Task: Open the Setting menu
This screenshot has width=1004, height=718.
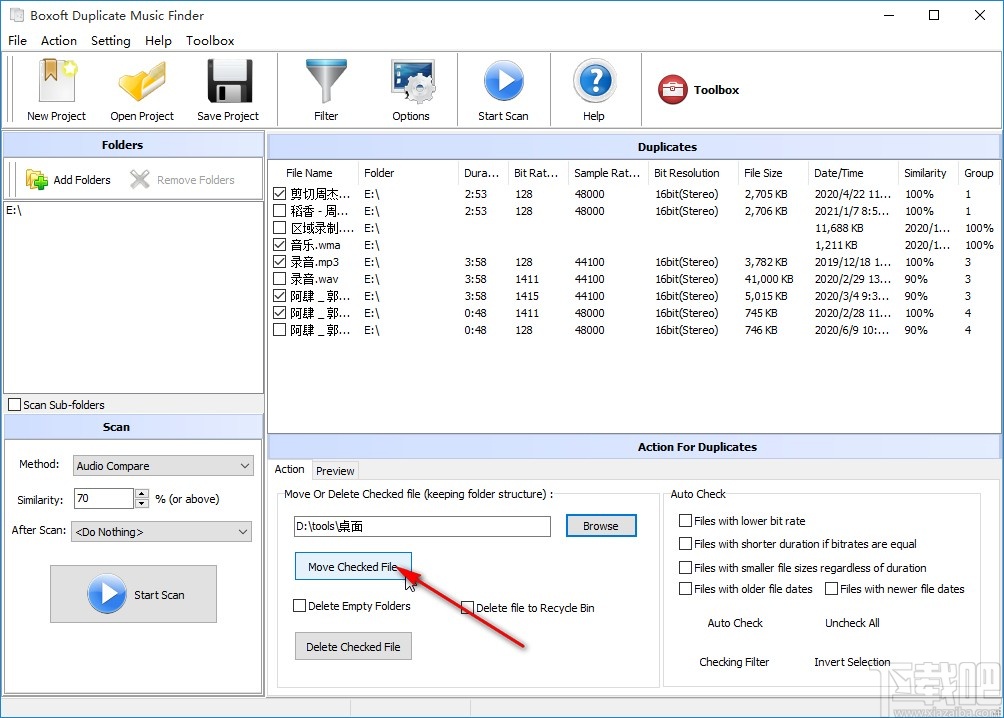Action: [x=111, y=40]
